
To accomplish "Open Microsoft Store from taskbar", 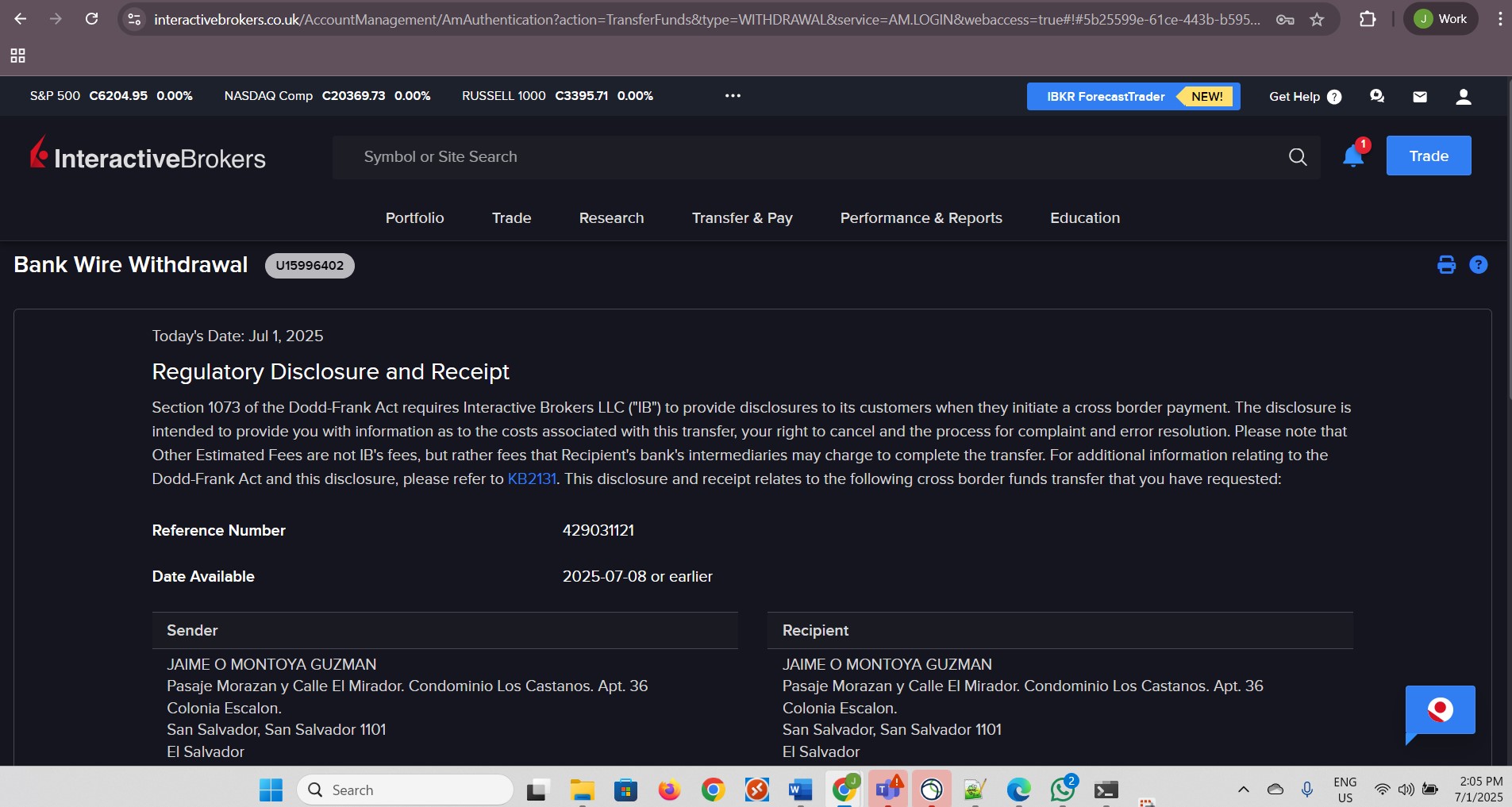I will coord(625,790).
